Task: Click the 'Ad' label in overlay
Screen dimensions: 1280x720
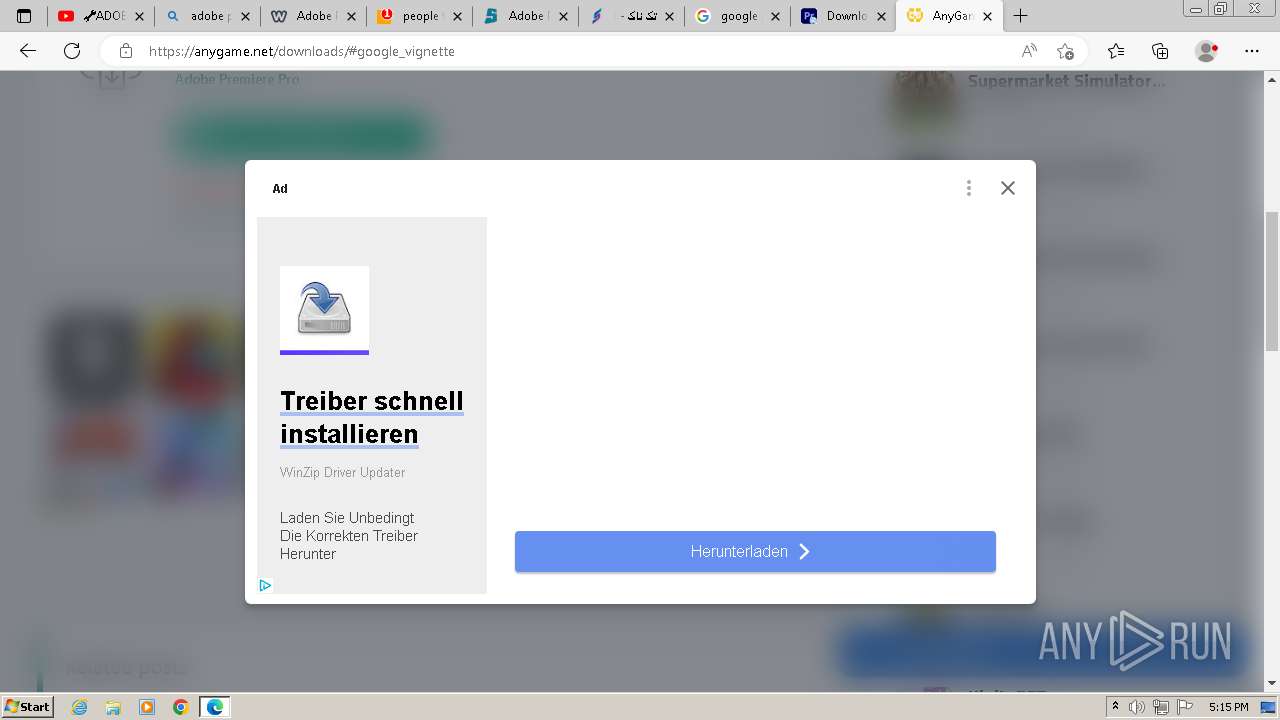Action: pos(280,188)
